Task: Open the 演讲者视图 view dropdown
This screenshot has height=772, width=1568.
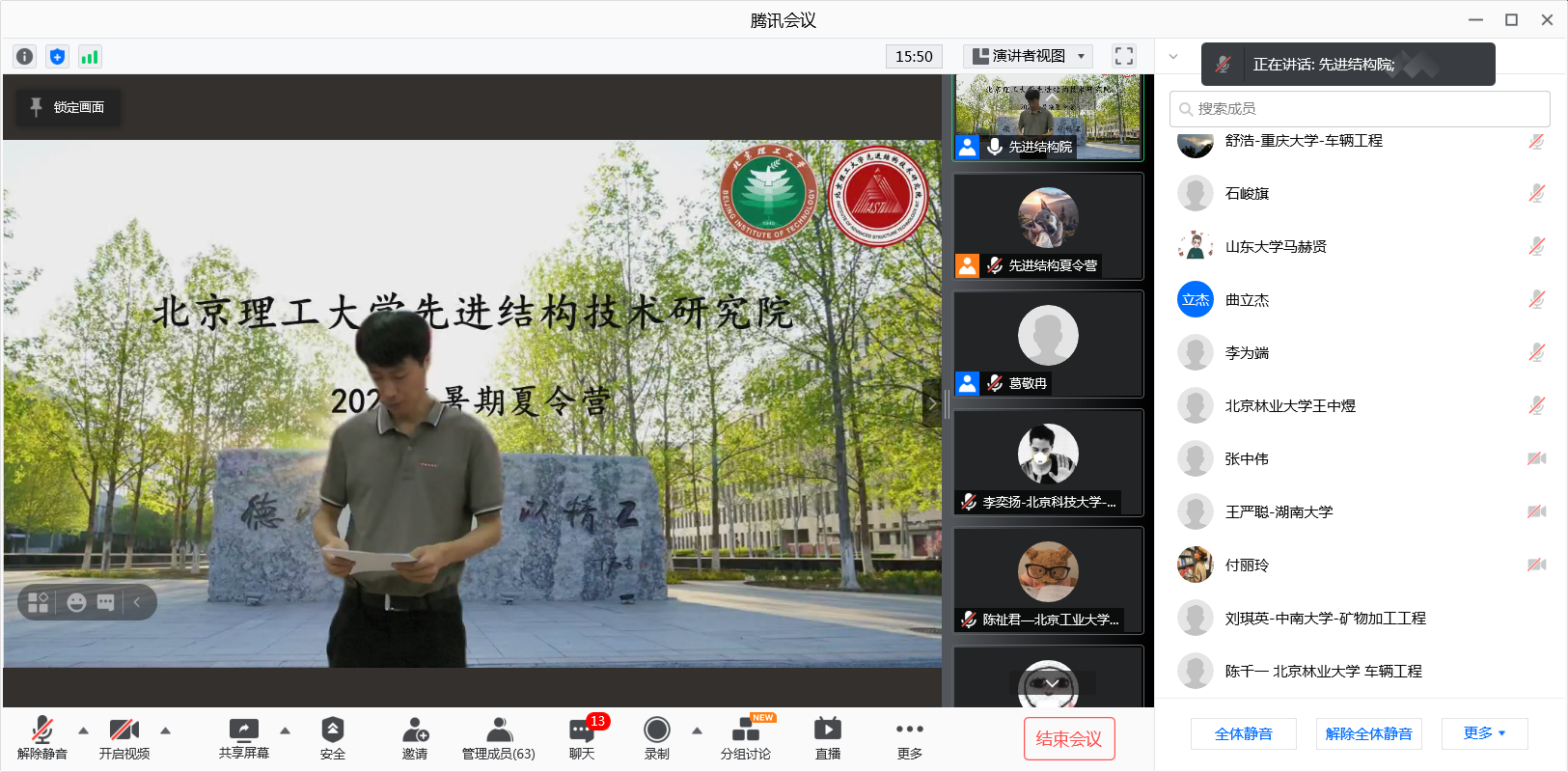Action: pyautogui.click(x=1029, y=56)
